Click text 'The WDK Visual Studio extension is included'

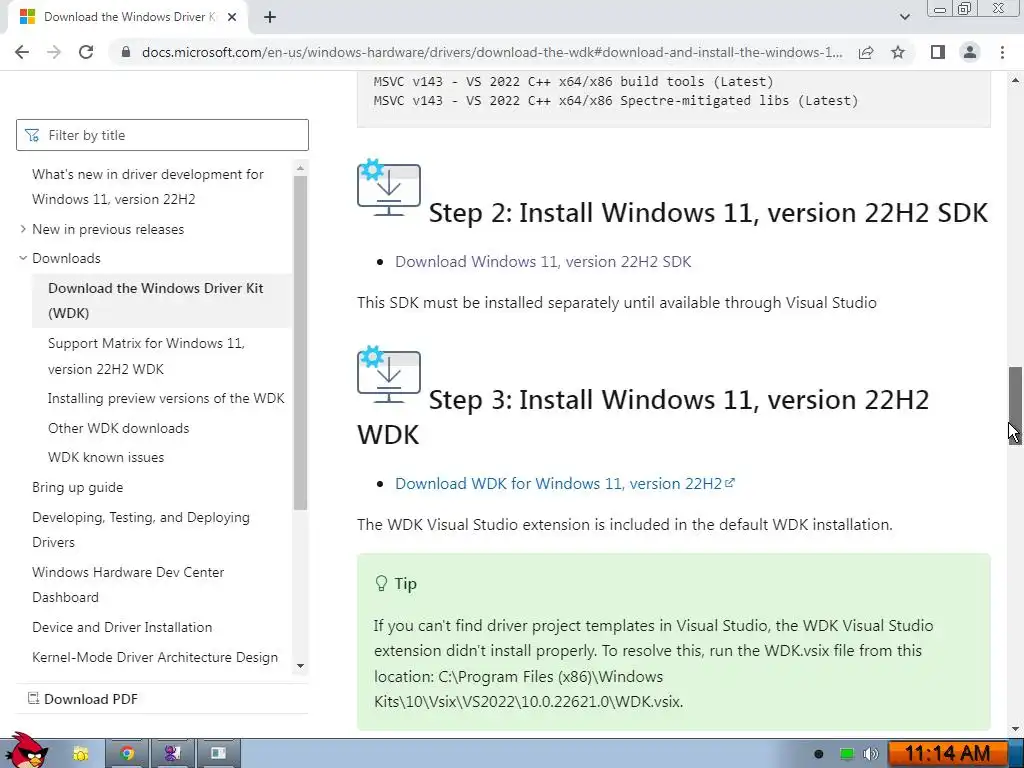pos(624,524)
